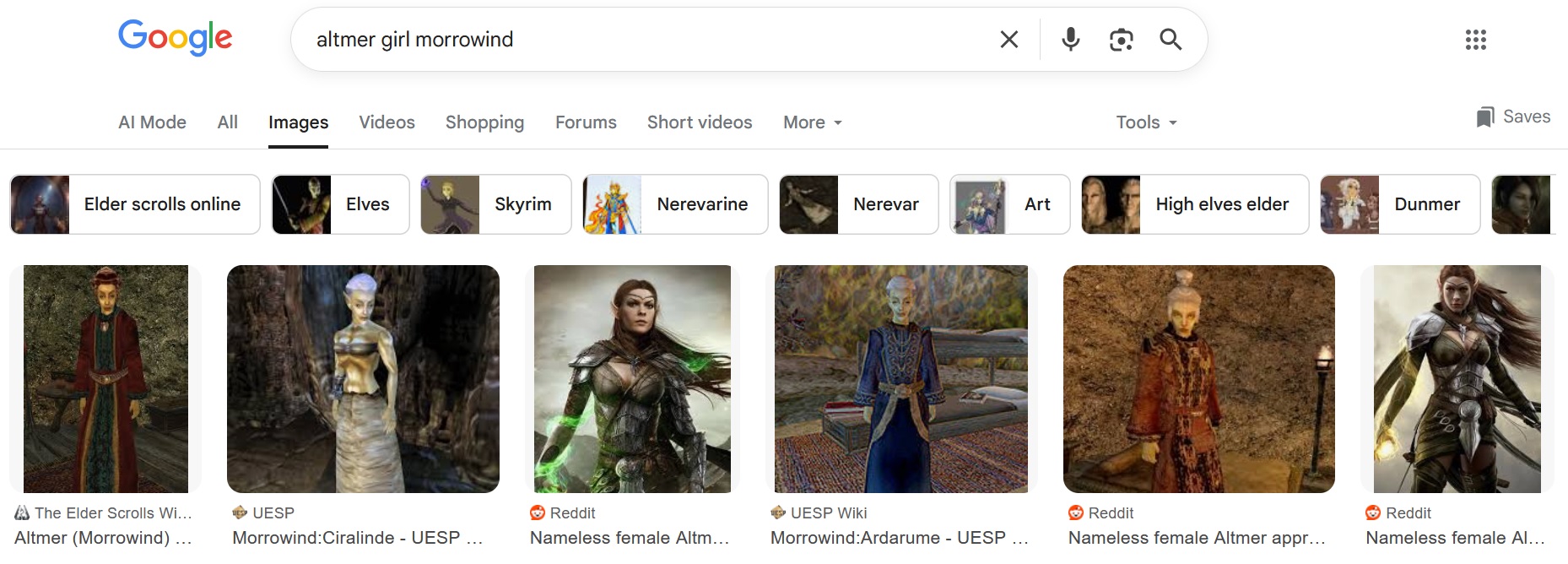Filter by Elves chip

pyautogui.click(x=340, y=204)
